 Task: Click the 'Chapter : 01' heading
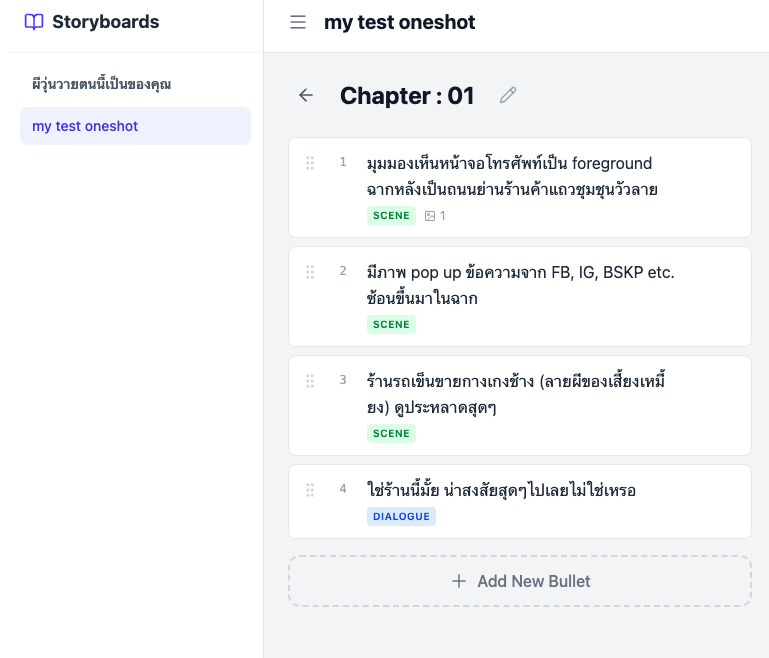407,96
